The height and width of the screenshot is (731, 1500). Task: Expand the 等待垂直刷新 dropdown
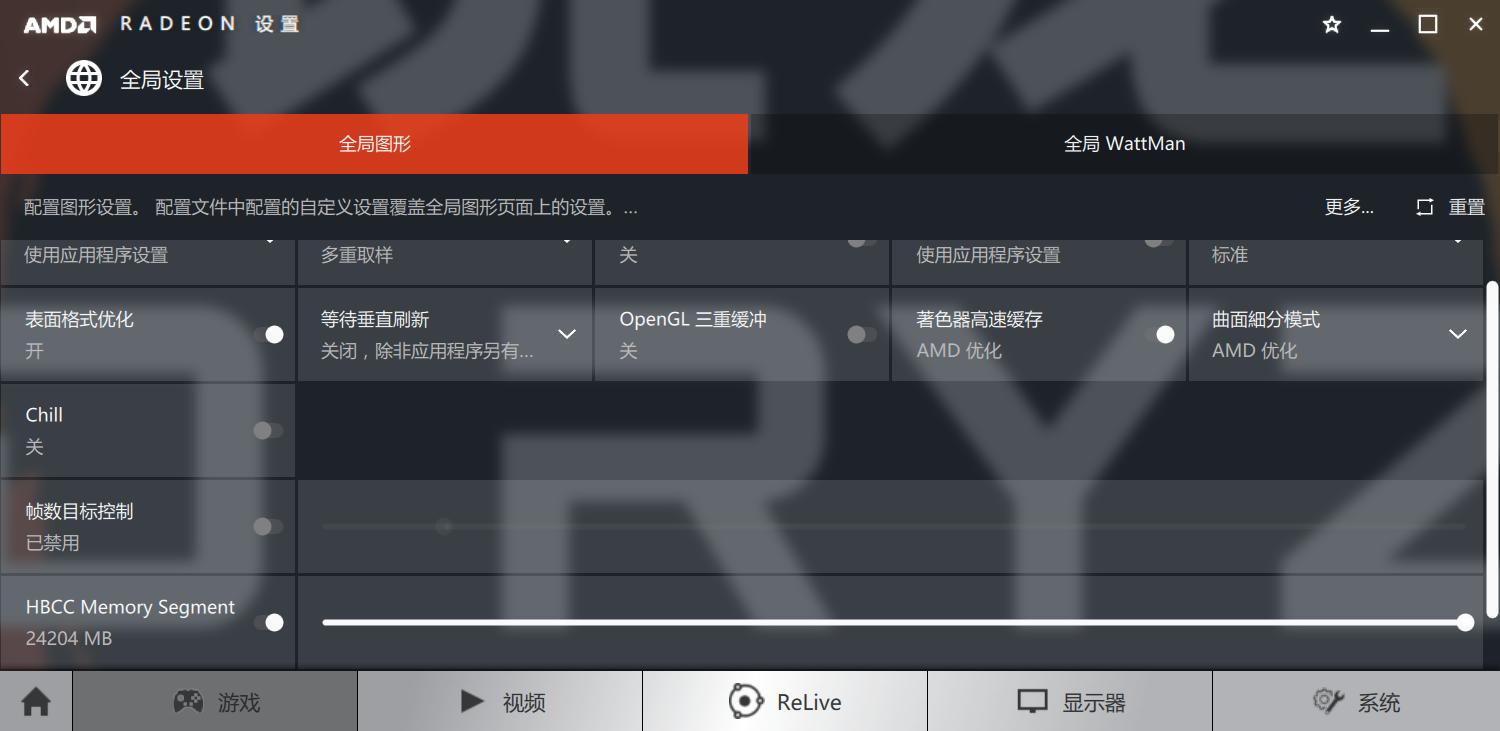tap(567, 334)
